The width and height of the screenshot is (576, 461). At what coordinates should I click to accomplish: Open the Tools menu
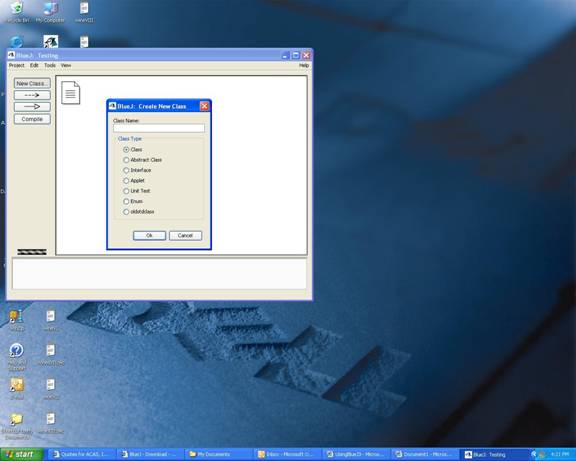[x=50, y=65]
